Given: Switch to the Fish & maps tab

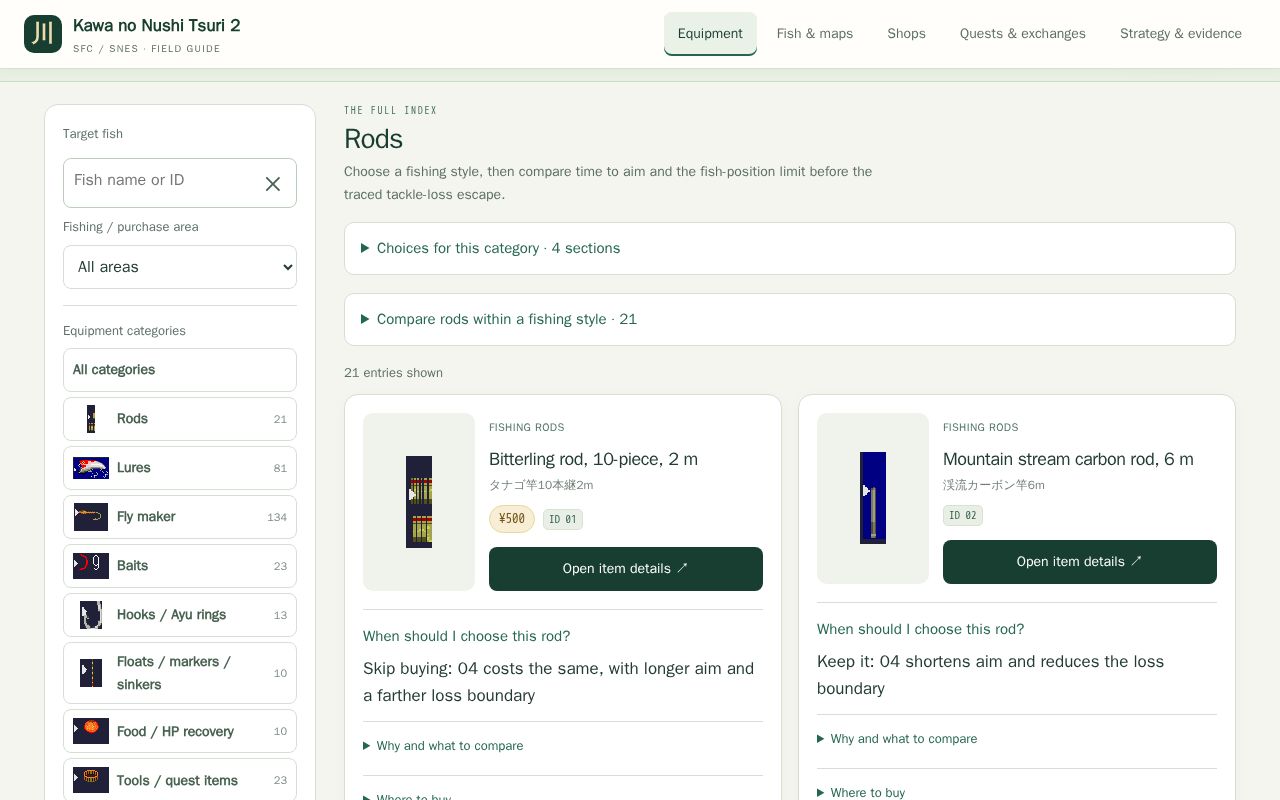Looking at the screenshot, I should tap(815, 34).
